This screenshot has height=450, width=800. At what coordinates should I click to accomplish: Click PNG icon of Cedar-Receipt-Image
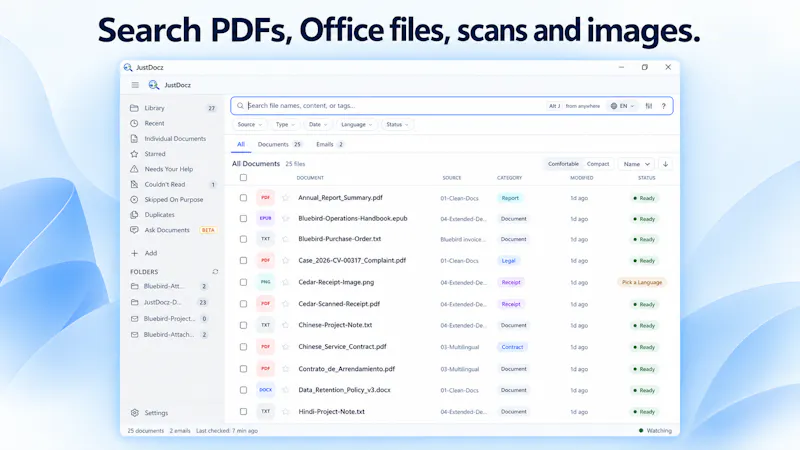click(x=265, y=282)
